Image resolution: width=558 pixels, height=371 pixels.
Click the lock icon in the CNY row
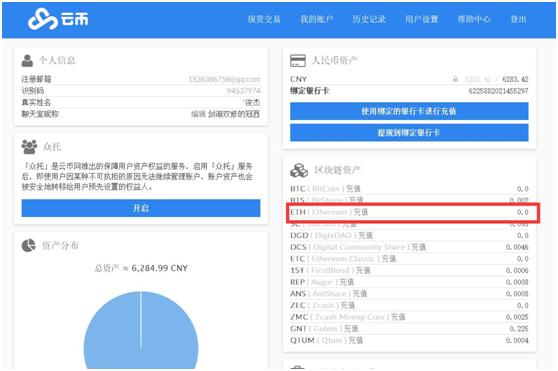click(455, 79)
